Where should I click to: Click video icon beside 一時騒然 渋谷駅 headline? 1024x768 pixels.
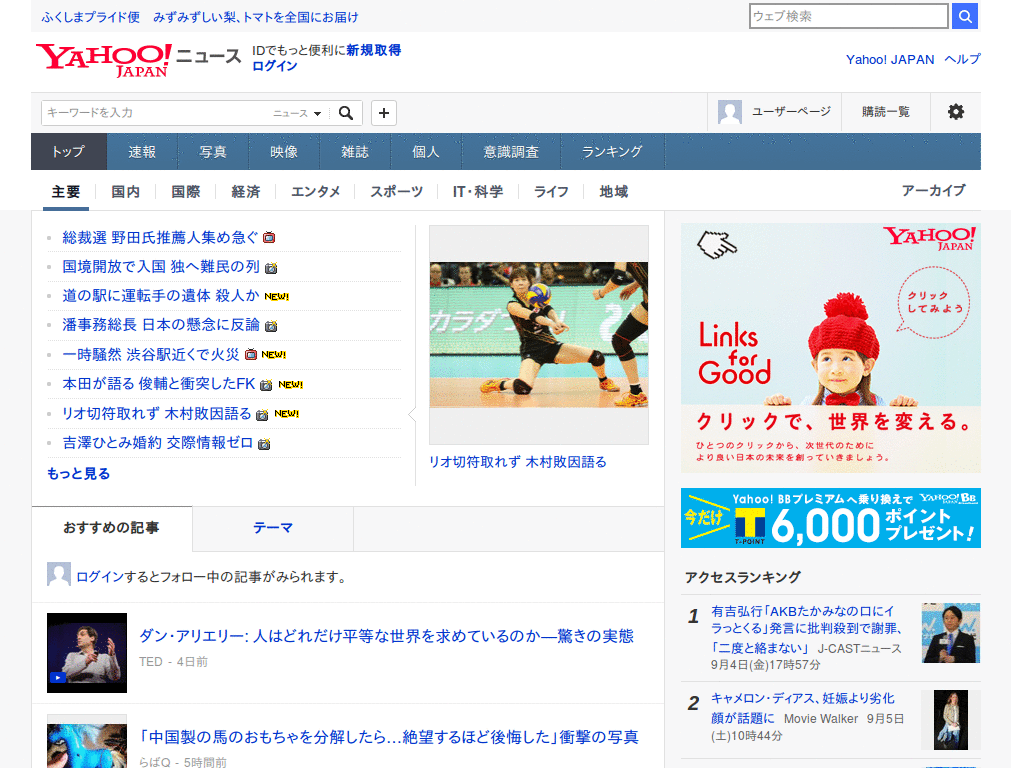coord(251,355)
